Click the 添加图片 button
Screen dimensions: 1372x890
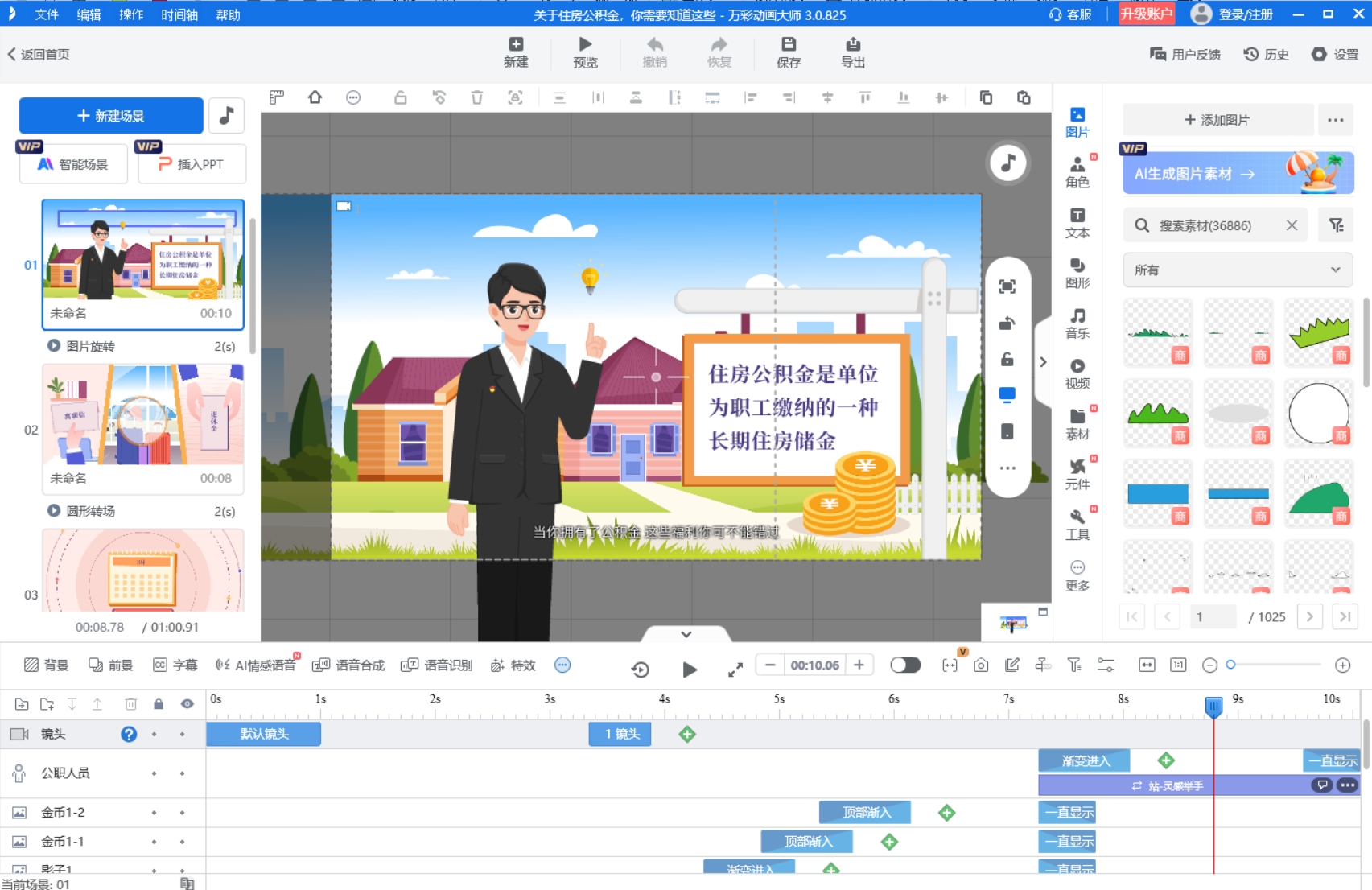[1217, 120]
